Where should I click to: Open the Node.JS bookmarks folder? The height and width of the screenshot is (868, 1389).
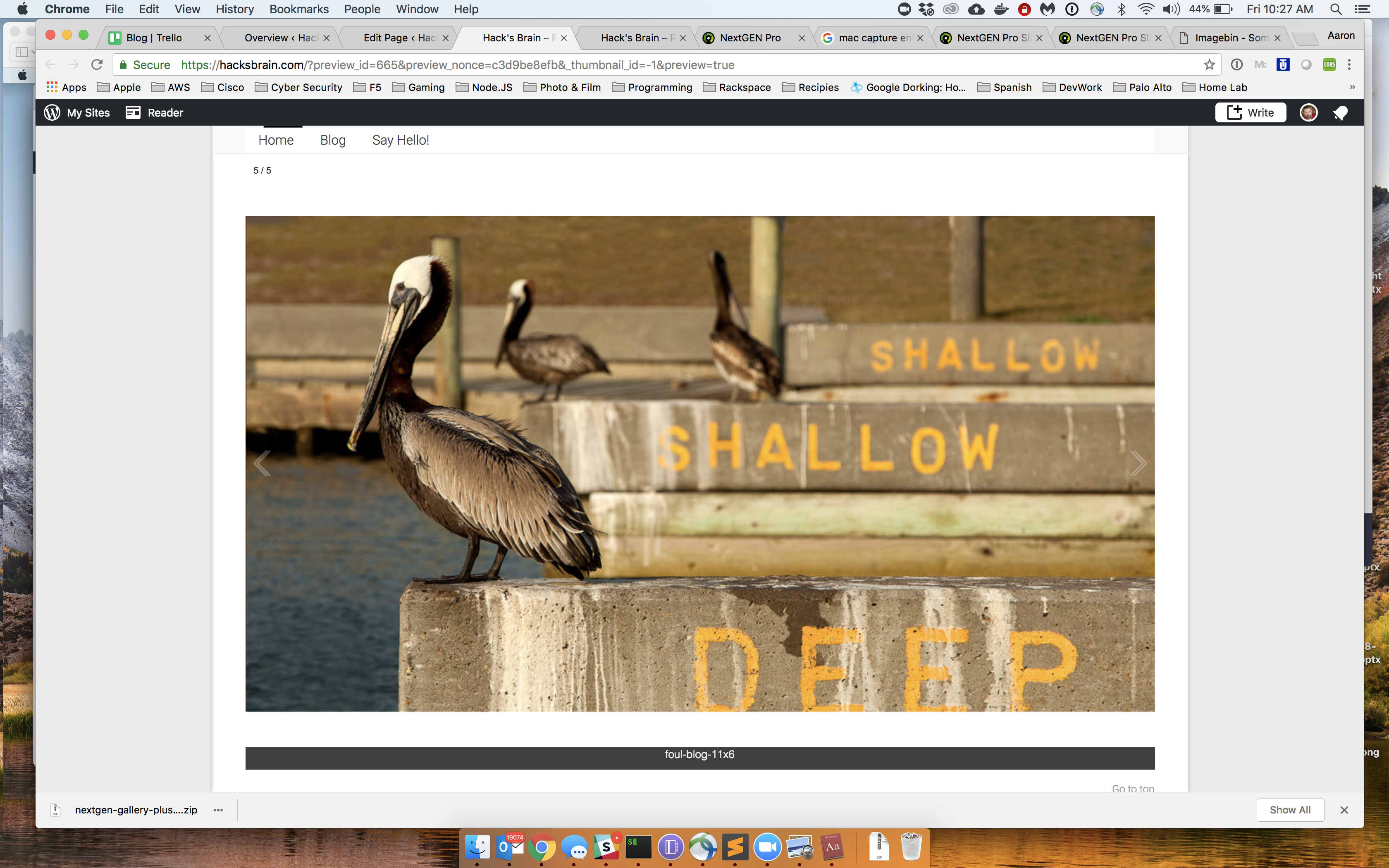click(484, 87)
